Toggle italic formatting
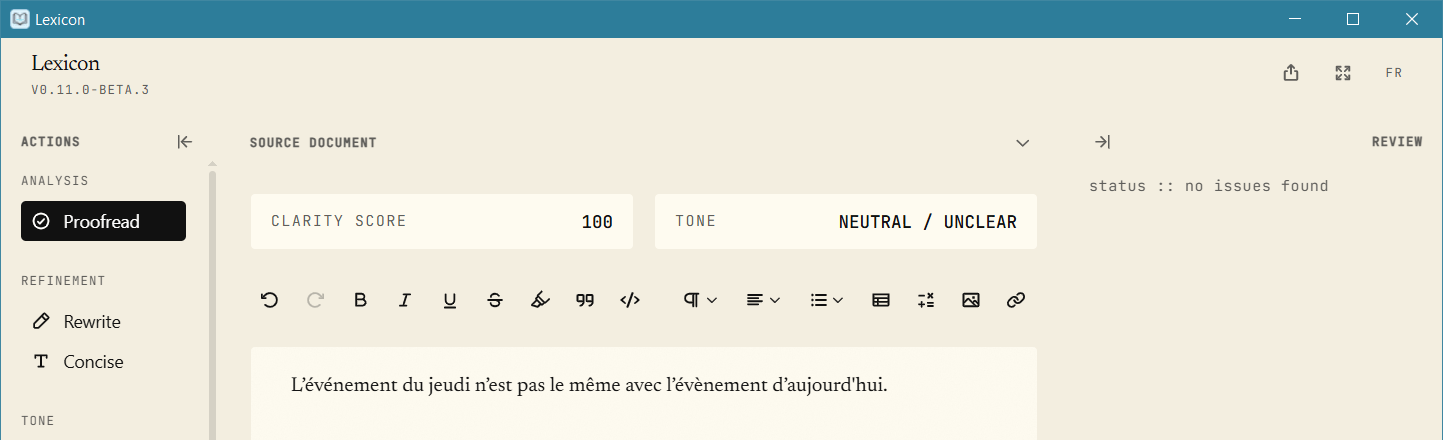 tap(405, 300)
